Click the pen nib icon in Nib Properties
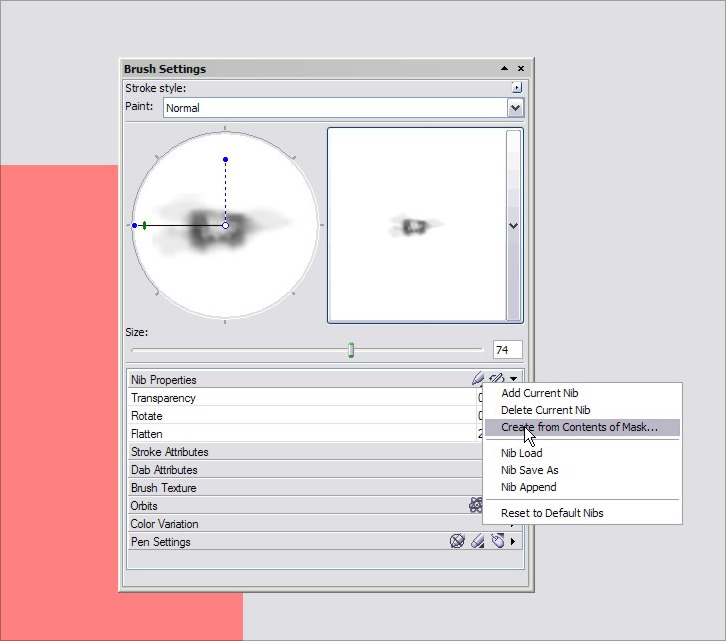The width and height of the screenshot is (726, 641). tap(478, 378)
